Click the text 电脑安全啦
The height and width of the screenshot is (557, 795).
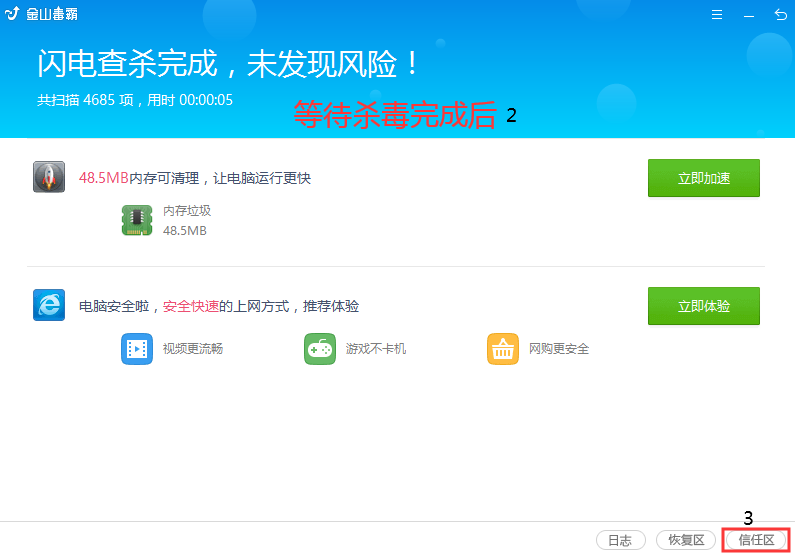pos(114,306)
